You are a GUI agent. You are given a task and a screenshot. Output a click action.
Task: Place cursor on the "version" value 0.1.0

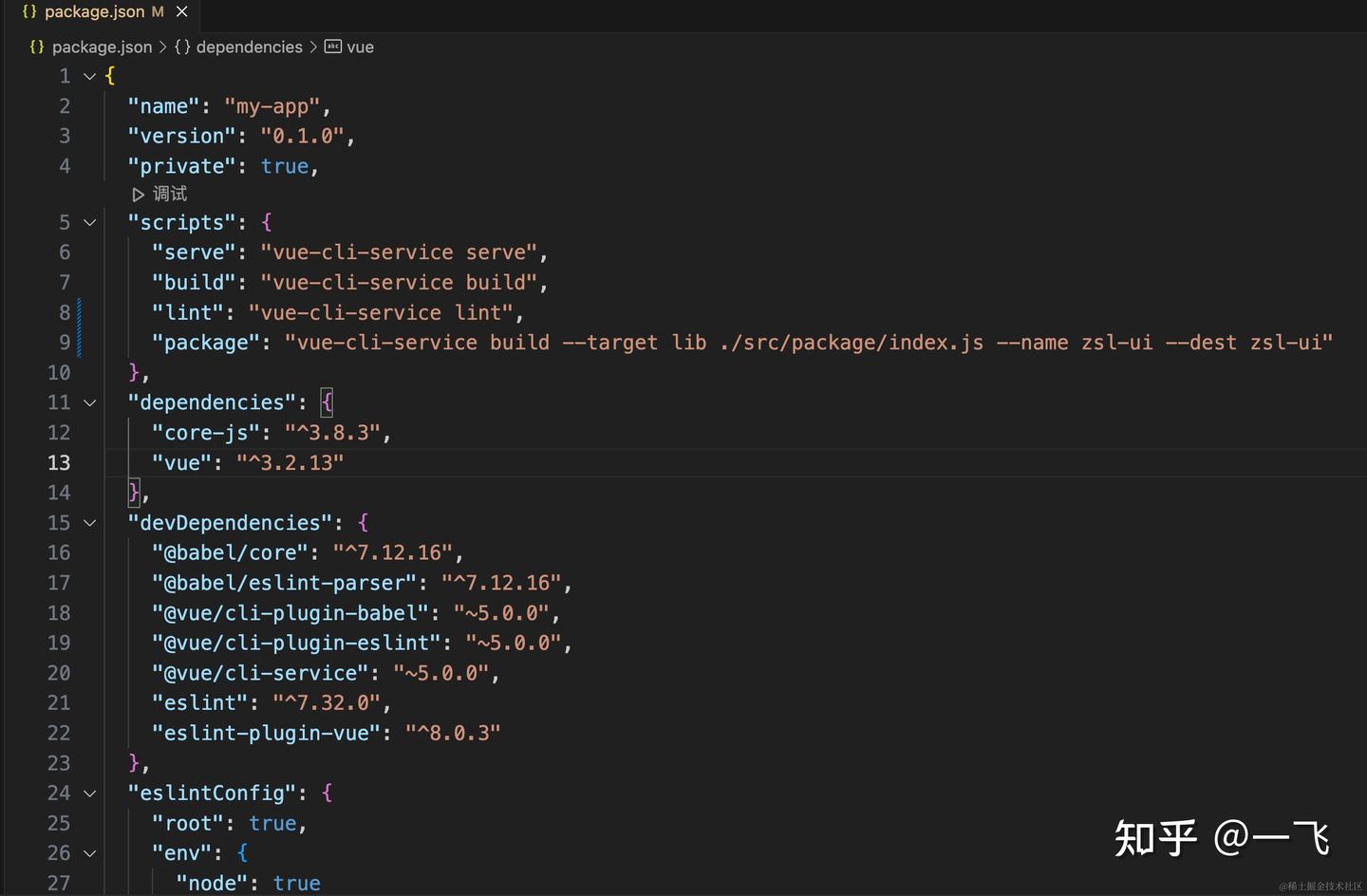click(302, 137)
